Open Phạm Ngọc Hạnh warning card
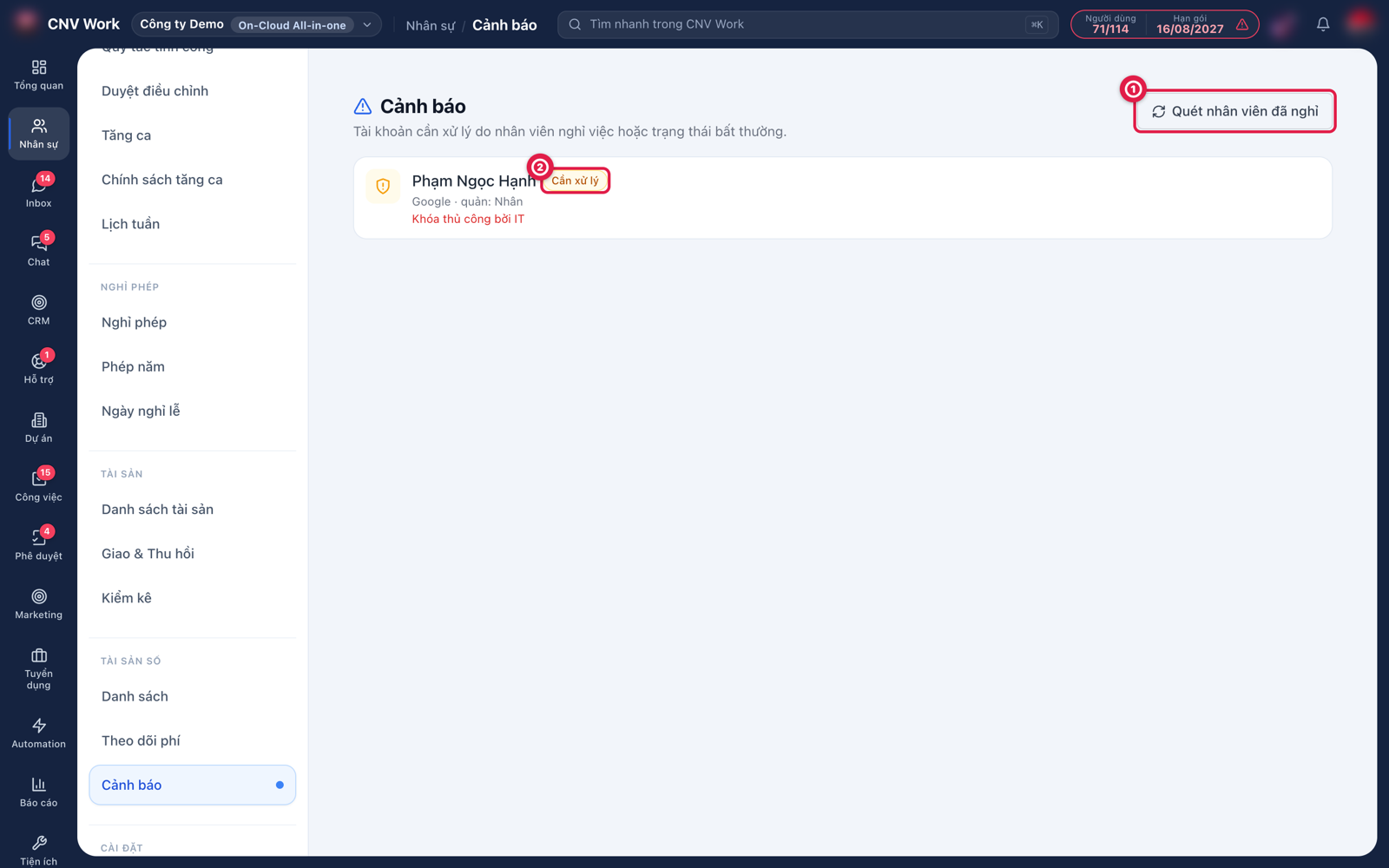1389x868 pixels. [842, 198]
